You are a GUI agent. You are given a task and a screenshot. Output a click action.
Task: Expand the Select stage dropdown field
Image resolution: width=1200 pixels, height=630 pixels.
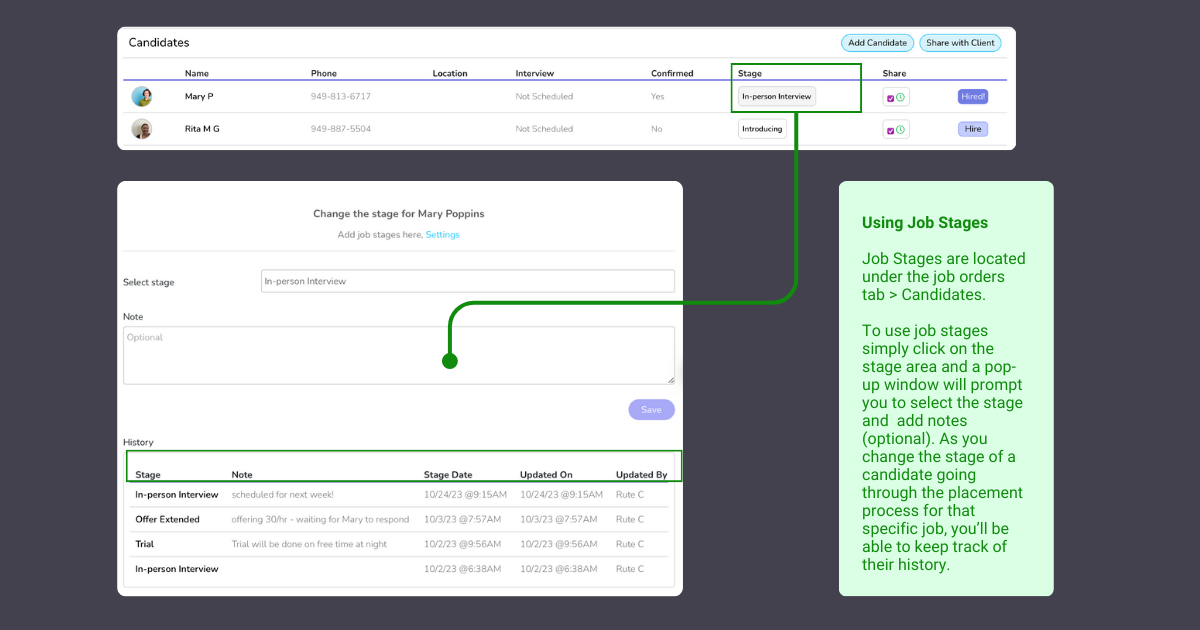[467, 282]
